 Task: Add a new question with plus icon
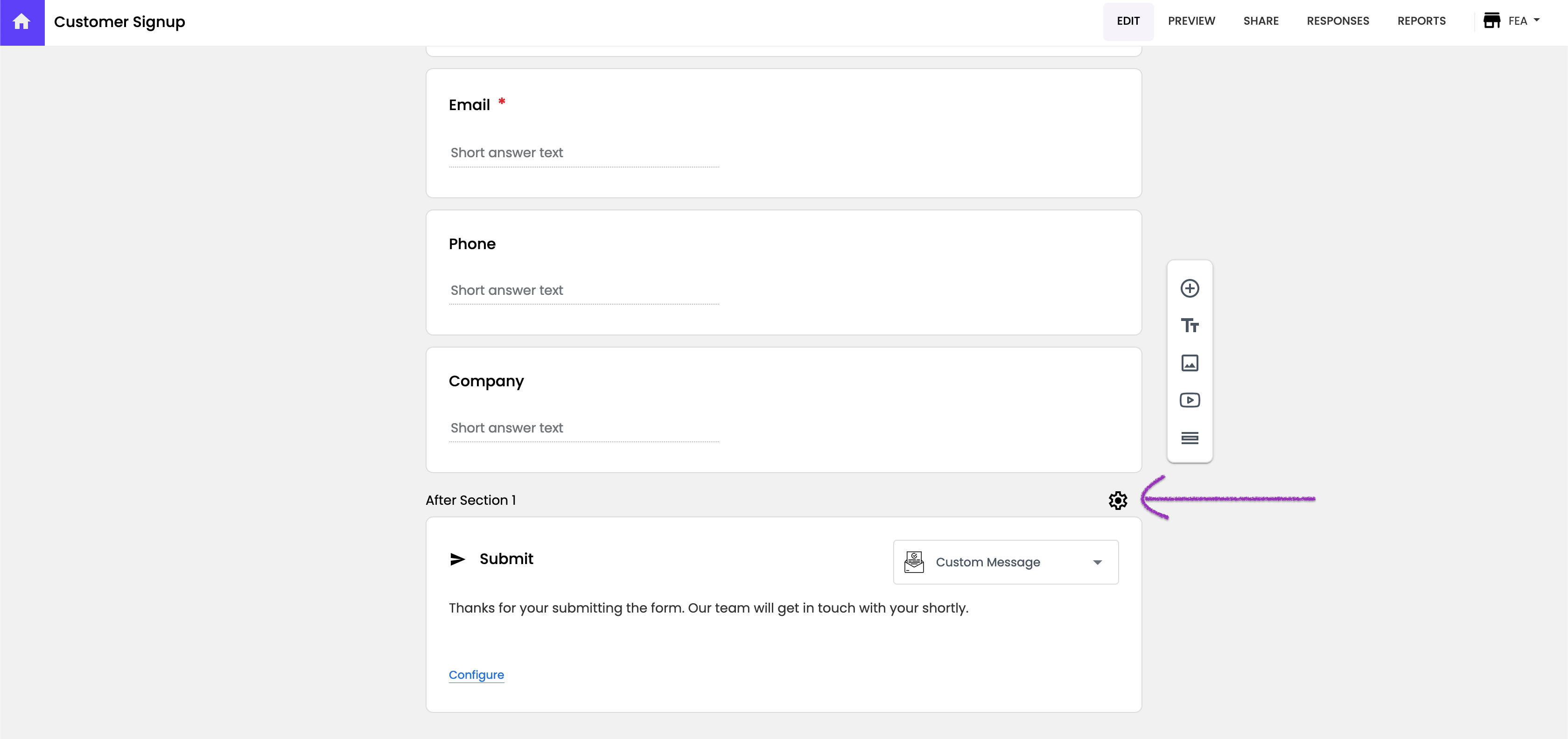coord(1190,288)
